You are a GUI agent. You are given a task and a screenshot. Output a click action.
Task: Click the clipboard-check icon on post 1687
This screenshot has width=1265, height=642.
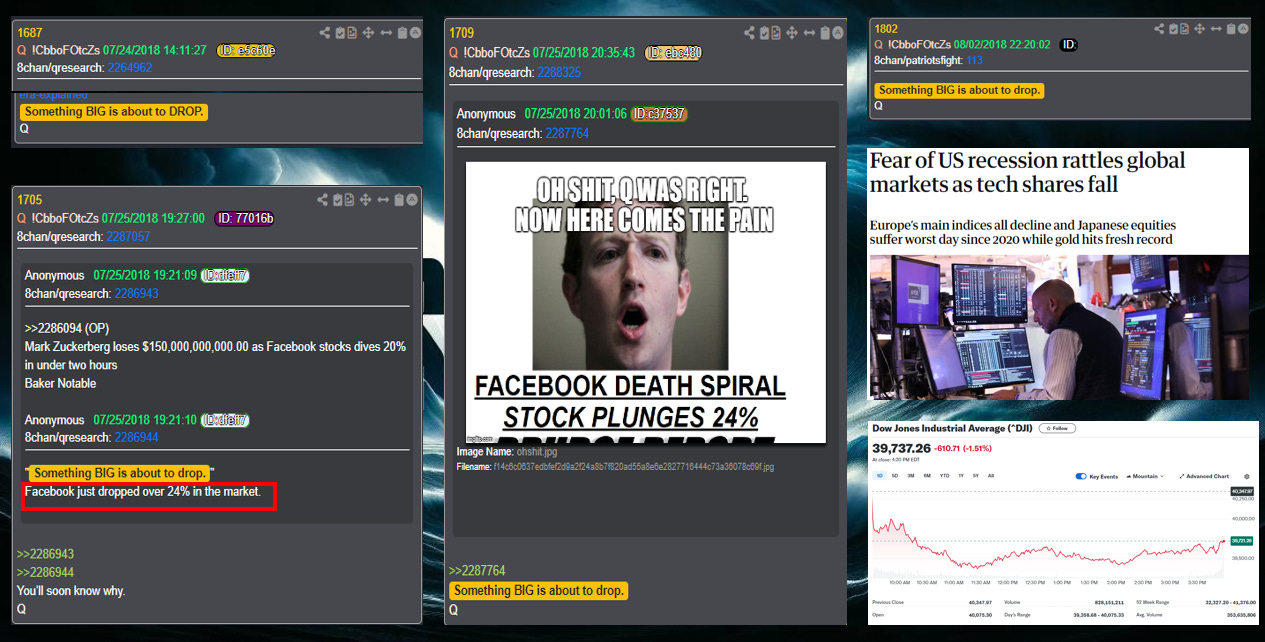point(340,33)
